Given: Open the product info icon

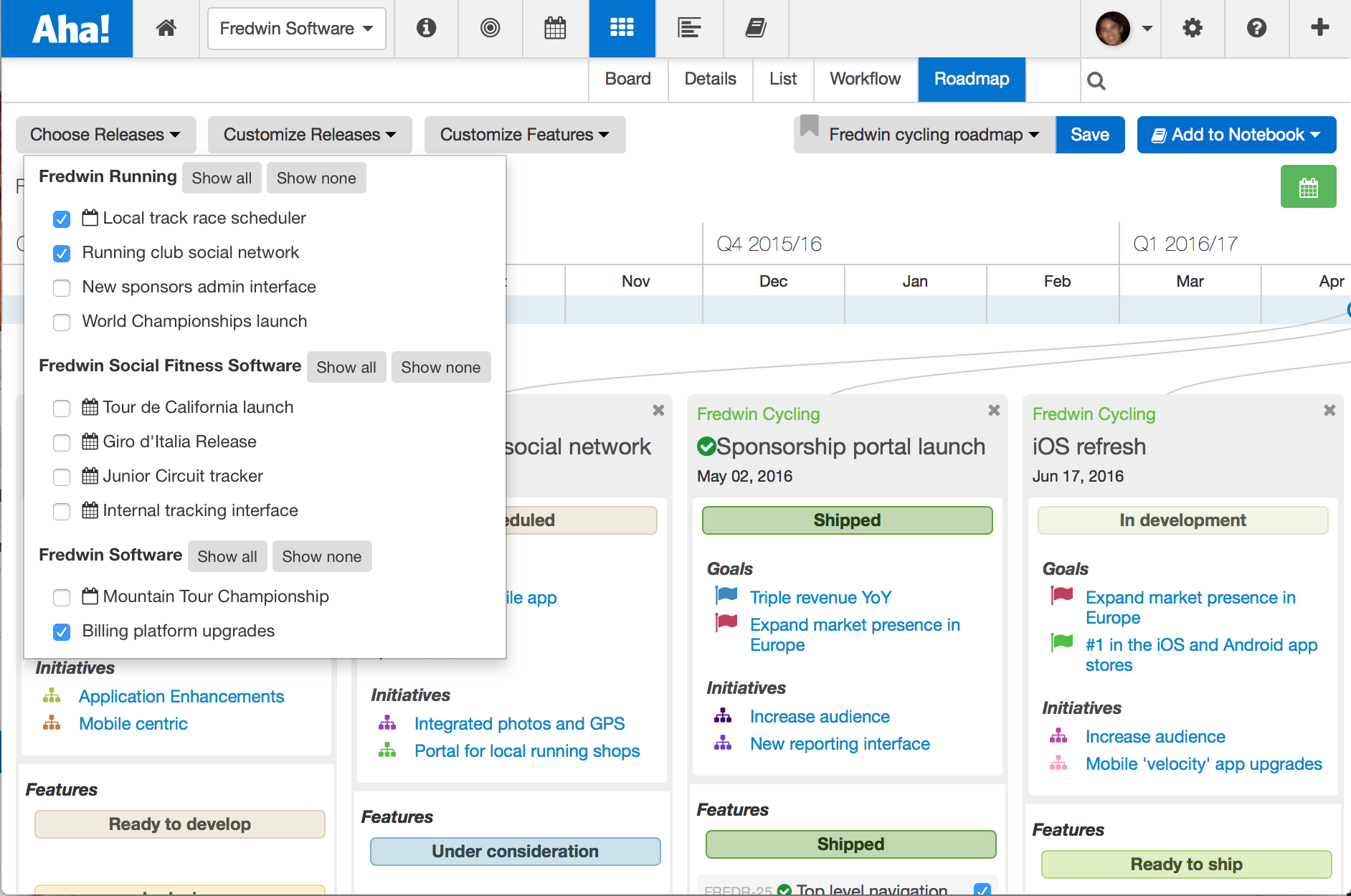Looking at the screenshot, I should click(426, 28).
